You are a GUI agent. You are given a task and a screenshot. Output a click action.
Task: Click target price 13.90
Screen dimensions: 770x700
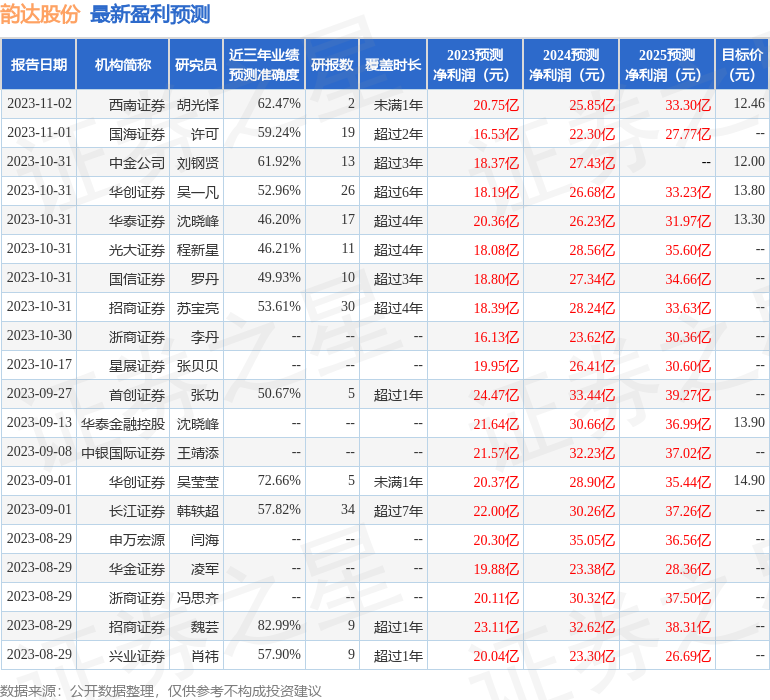point(749,422)
